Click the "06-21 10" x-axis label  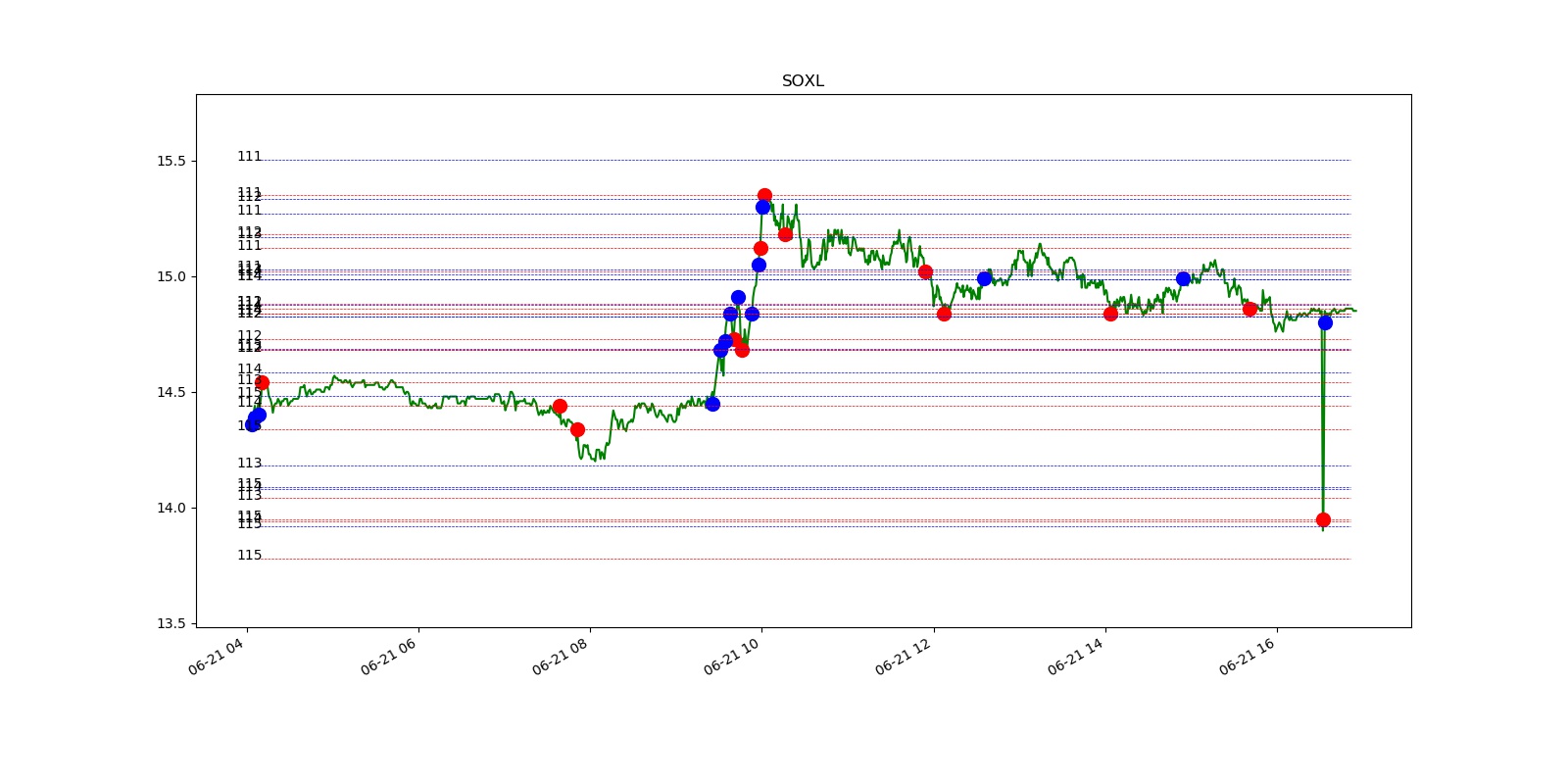pyautogui.click(x=731, y=656)
